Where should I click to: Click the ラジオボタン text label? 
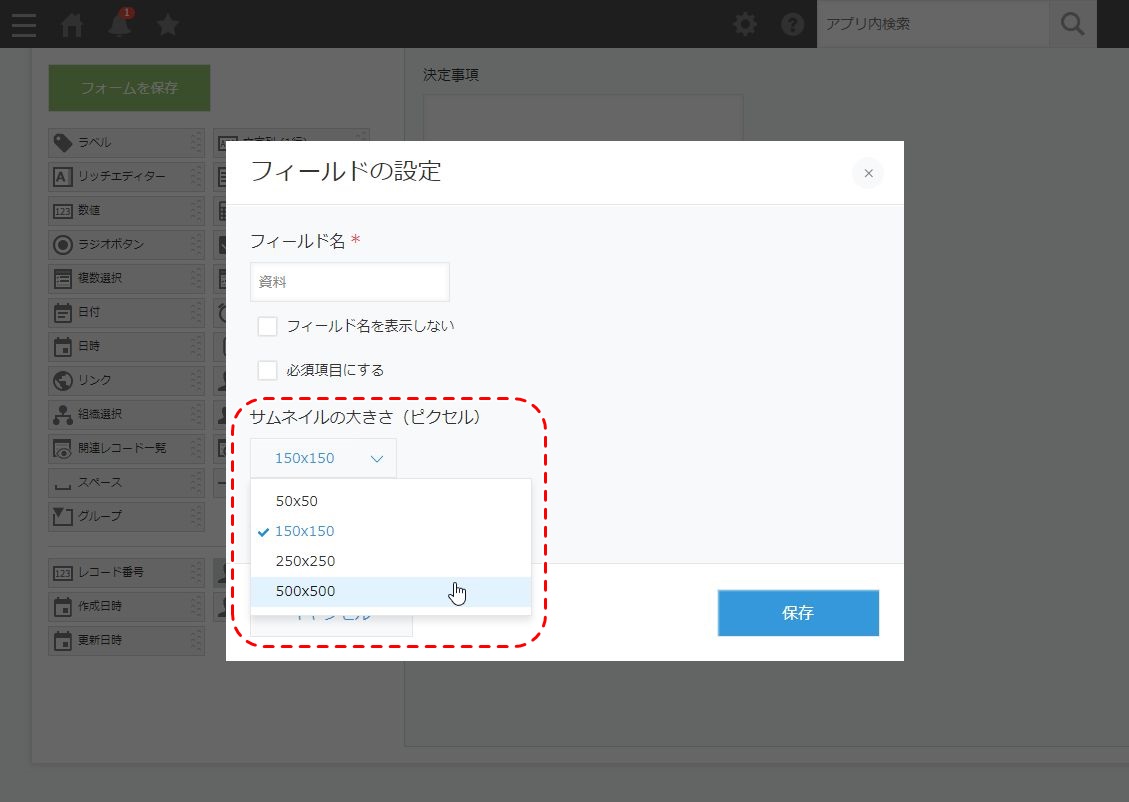click(111, 245)
